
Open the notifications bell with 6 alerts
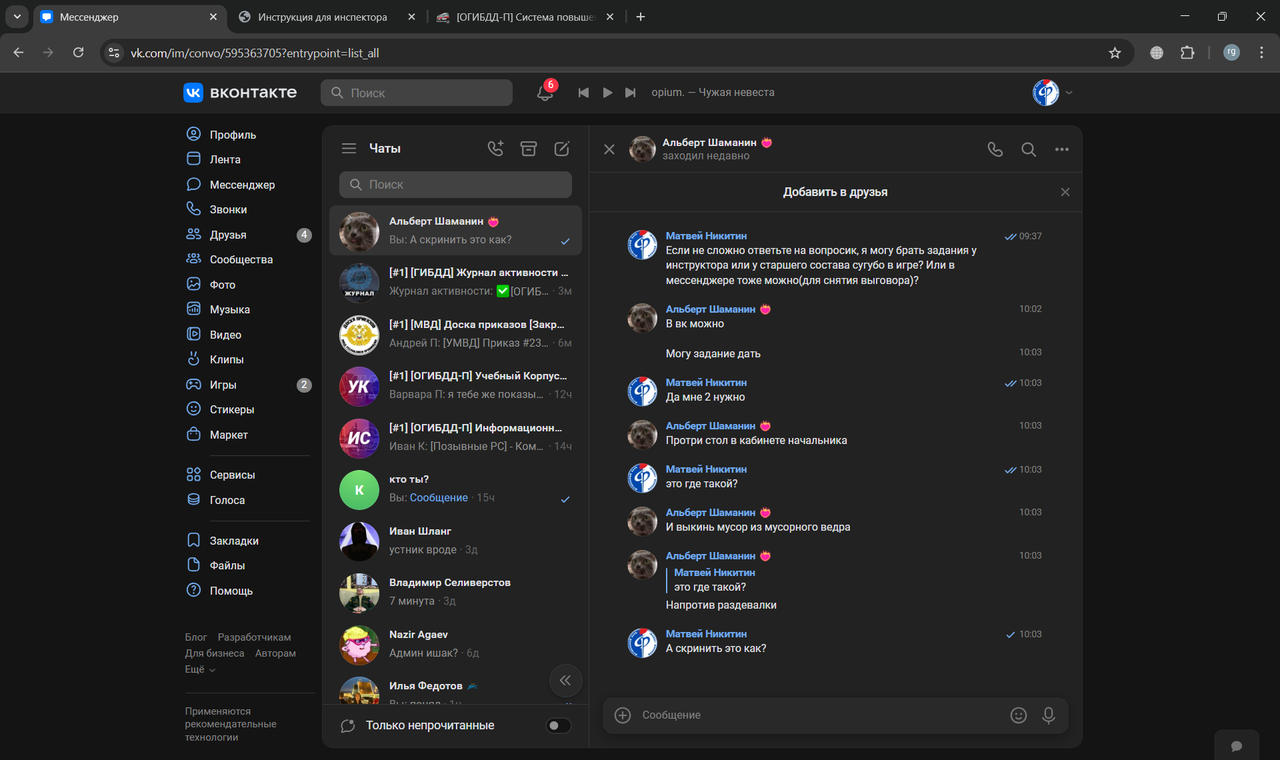point(543,92)
